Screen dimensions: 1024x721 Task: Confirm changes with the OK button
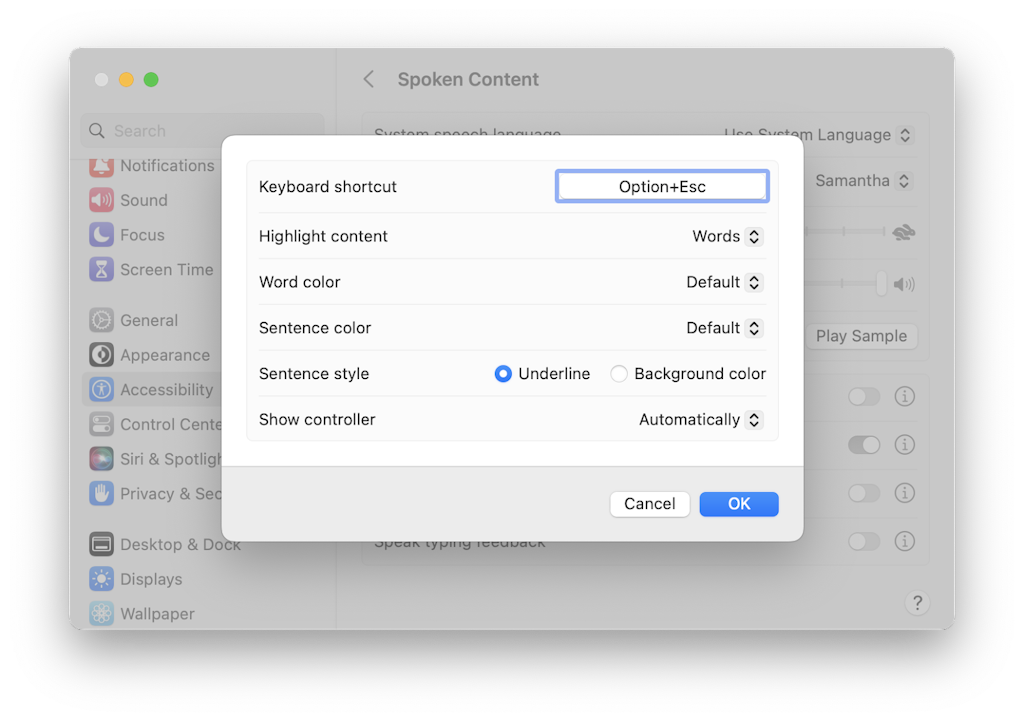click(x=739, y=504)
